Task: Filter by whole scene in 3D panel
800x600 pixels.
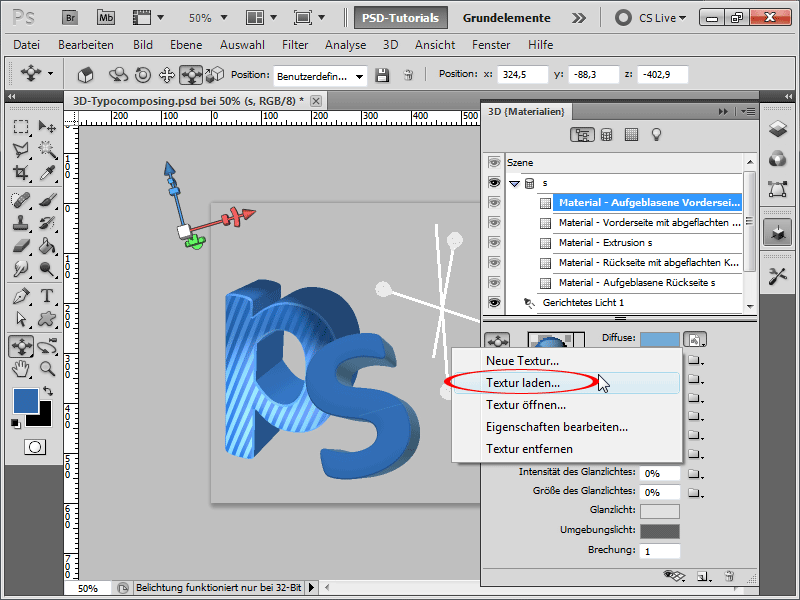Action: (x=582, y=135)
